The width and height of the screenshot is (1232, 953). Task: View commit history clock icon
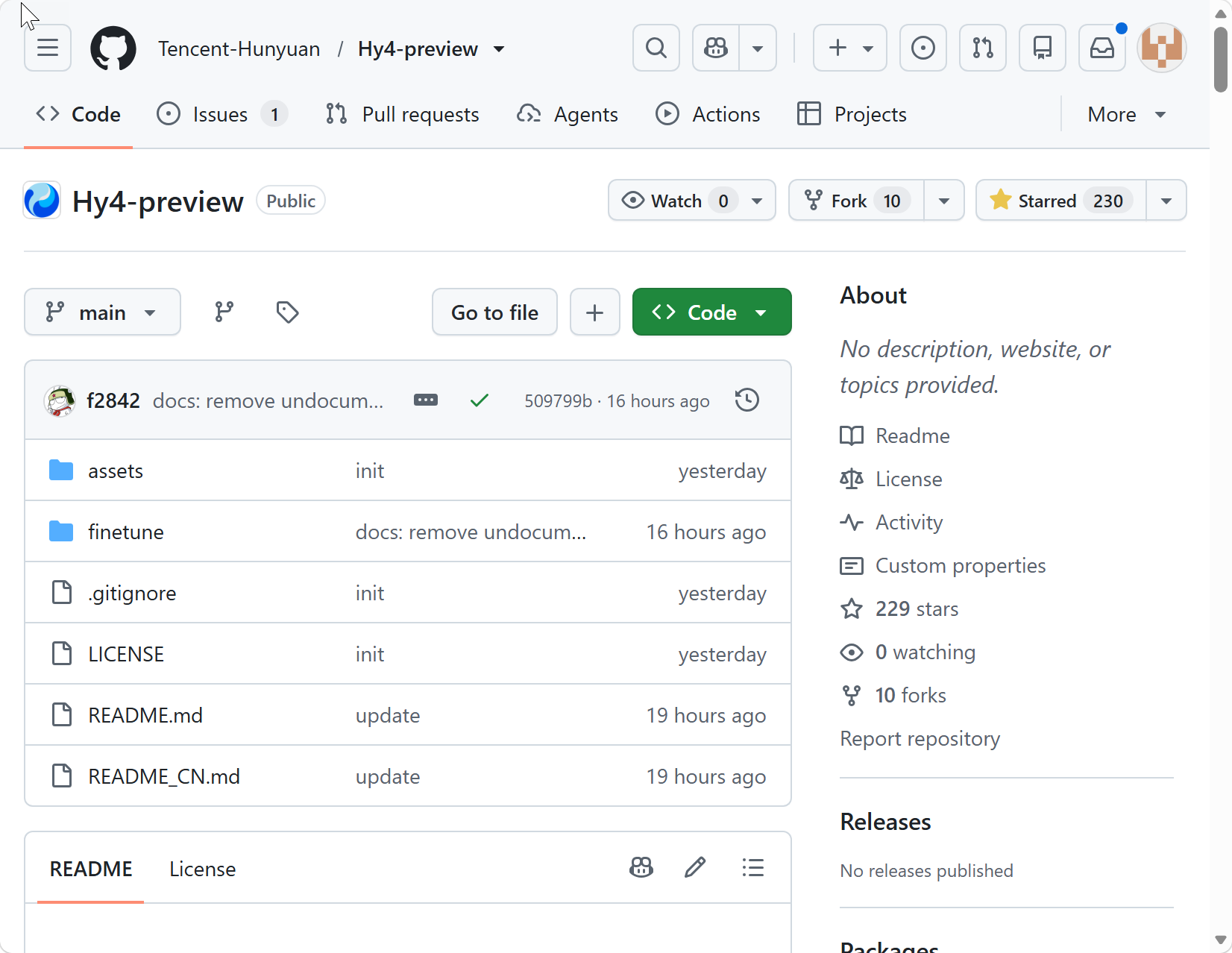pos(747,400)
